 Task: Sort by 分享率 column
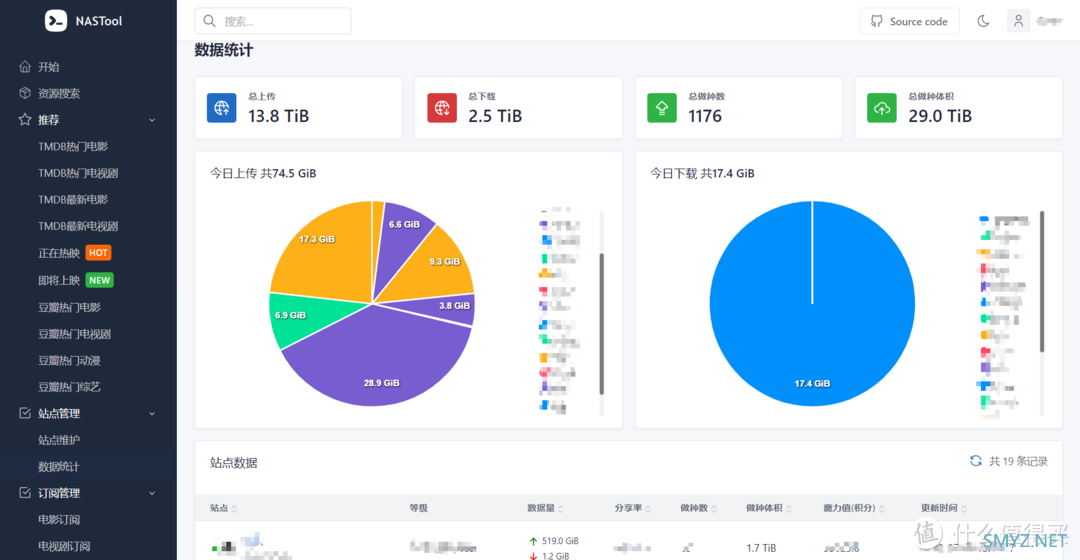pos(632,508)
